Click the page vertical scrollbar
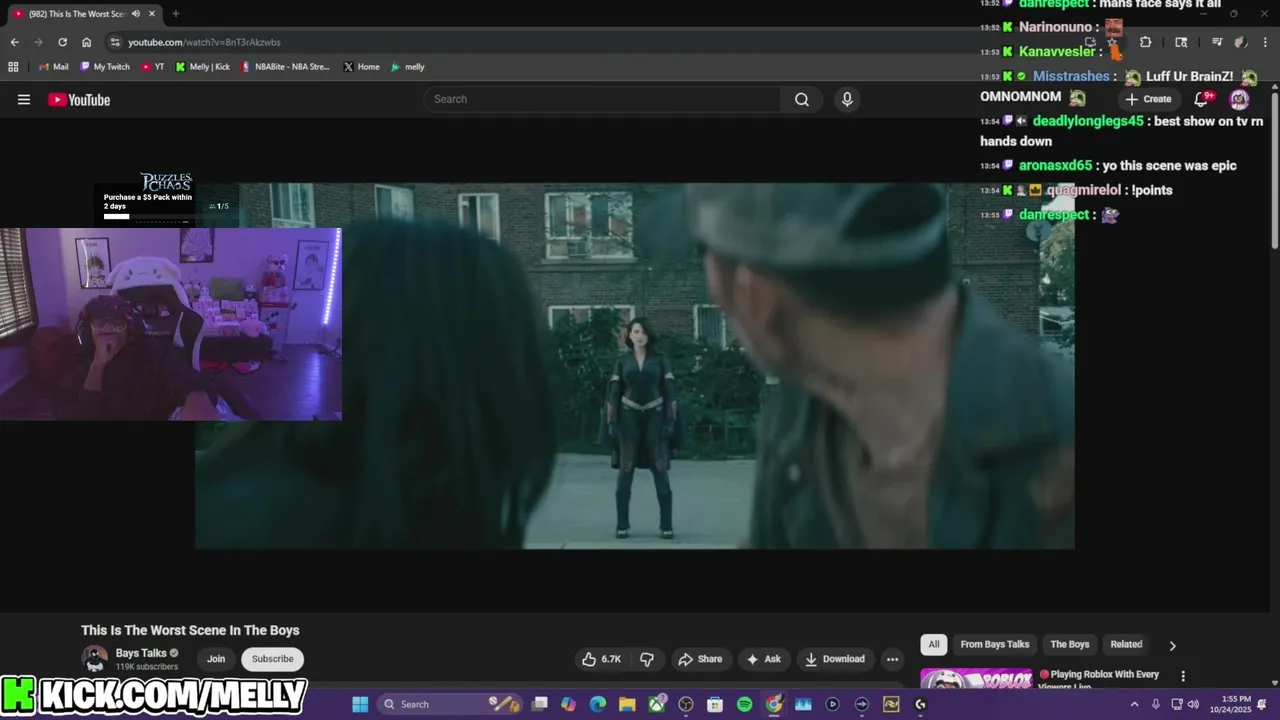 point(1274,170)
